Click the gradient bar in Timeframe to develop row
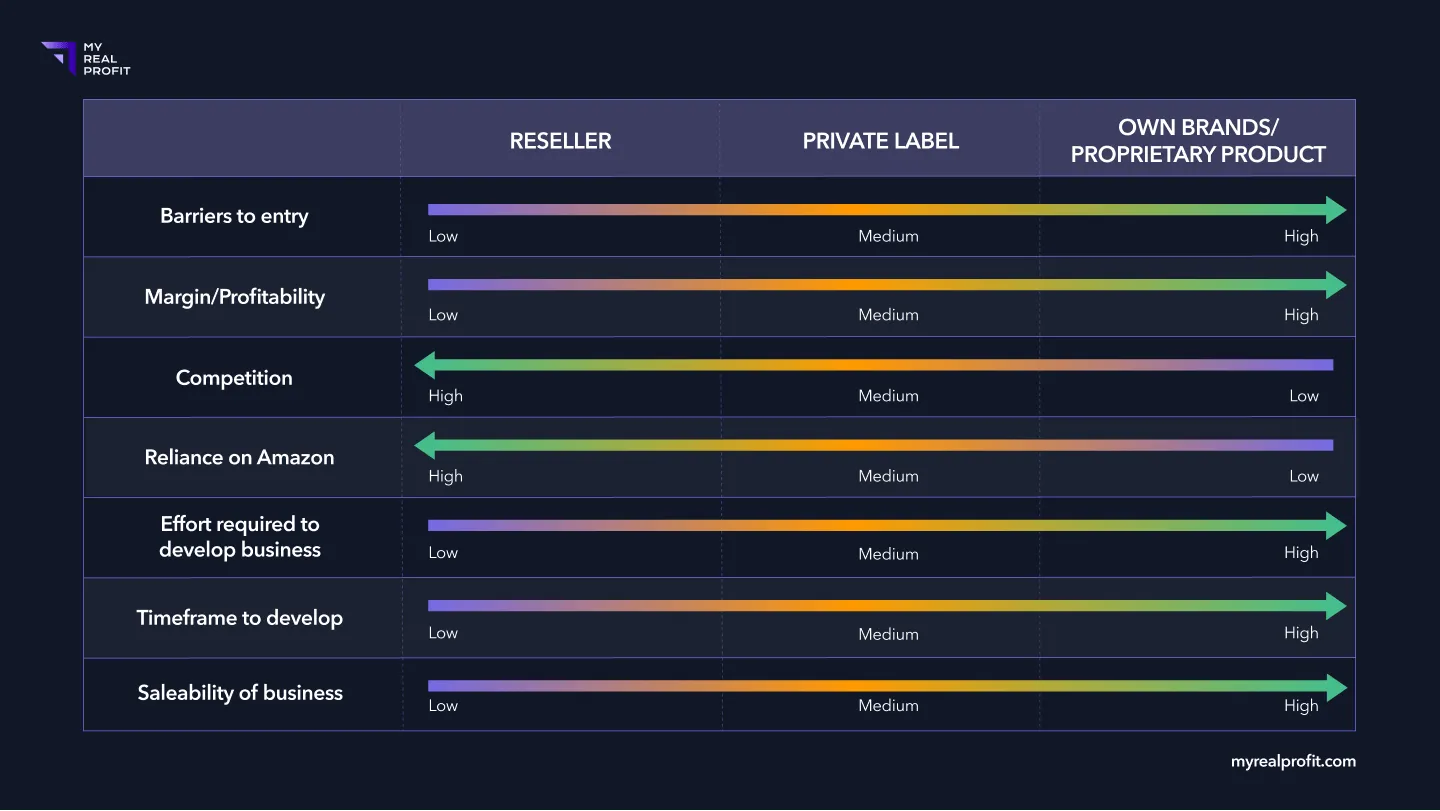 (x=877, y=606)
